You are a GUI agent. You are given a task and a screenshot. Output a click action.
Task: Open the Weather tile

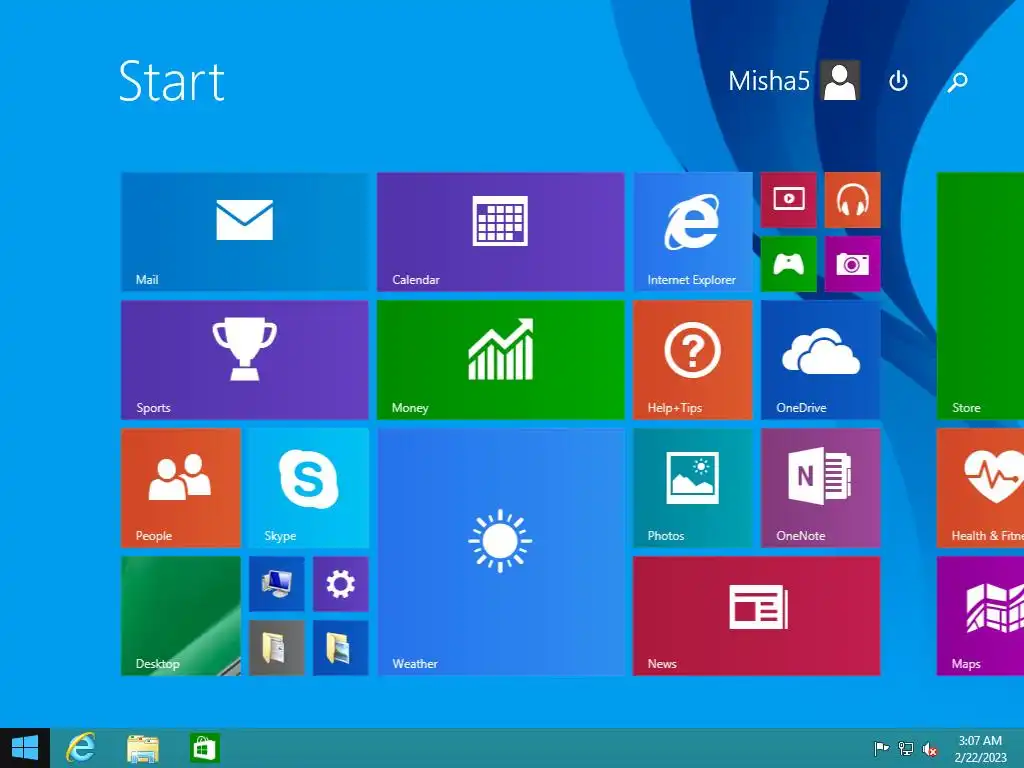click(500, 552)
